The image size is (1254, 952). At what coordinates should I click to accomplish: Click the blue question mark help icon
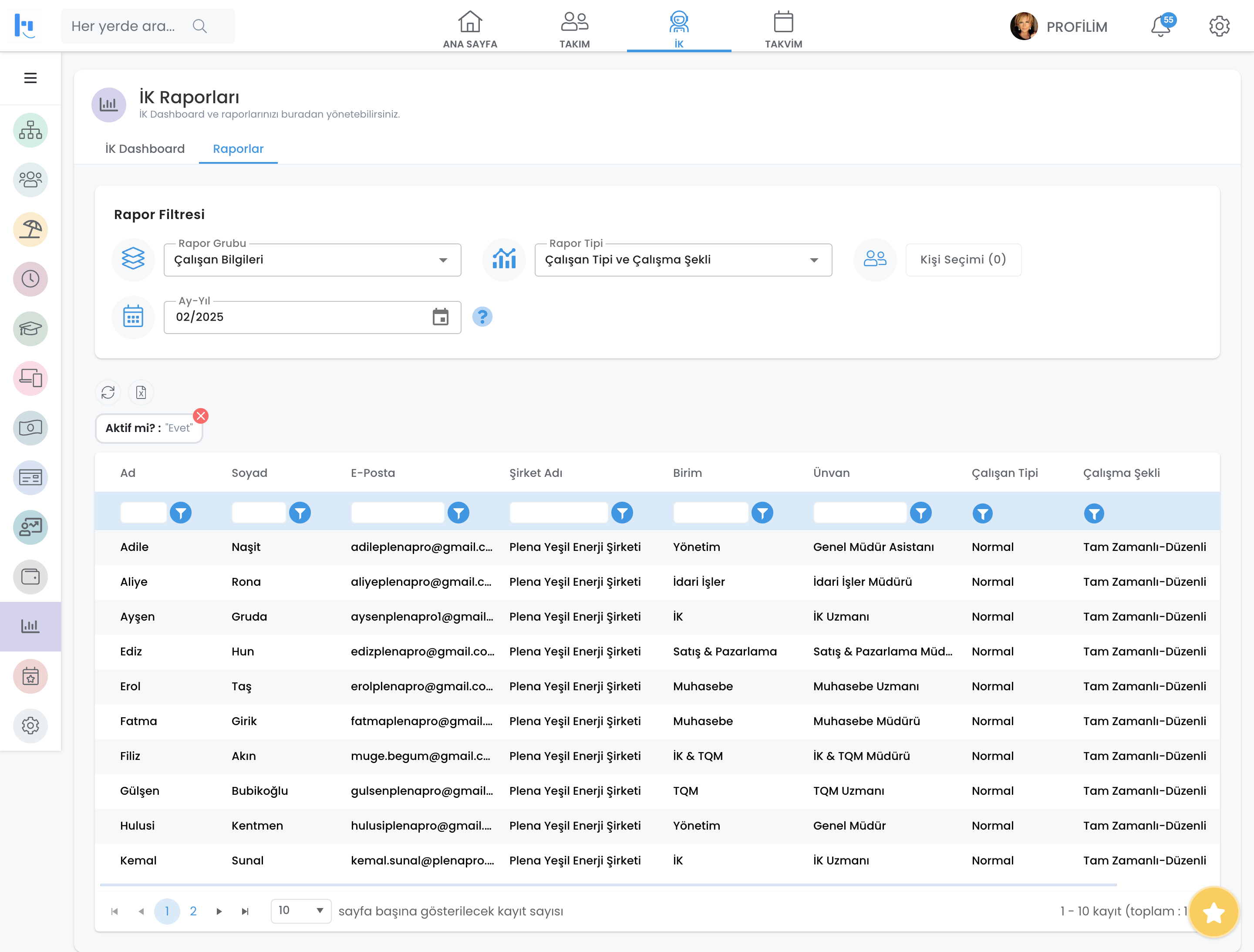pyautogui.click(x=482, y=317)
